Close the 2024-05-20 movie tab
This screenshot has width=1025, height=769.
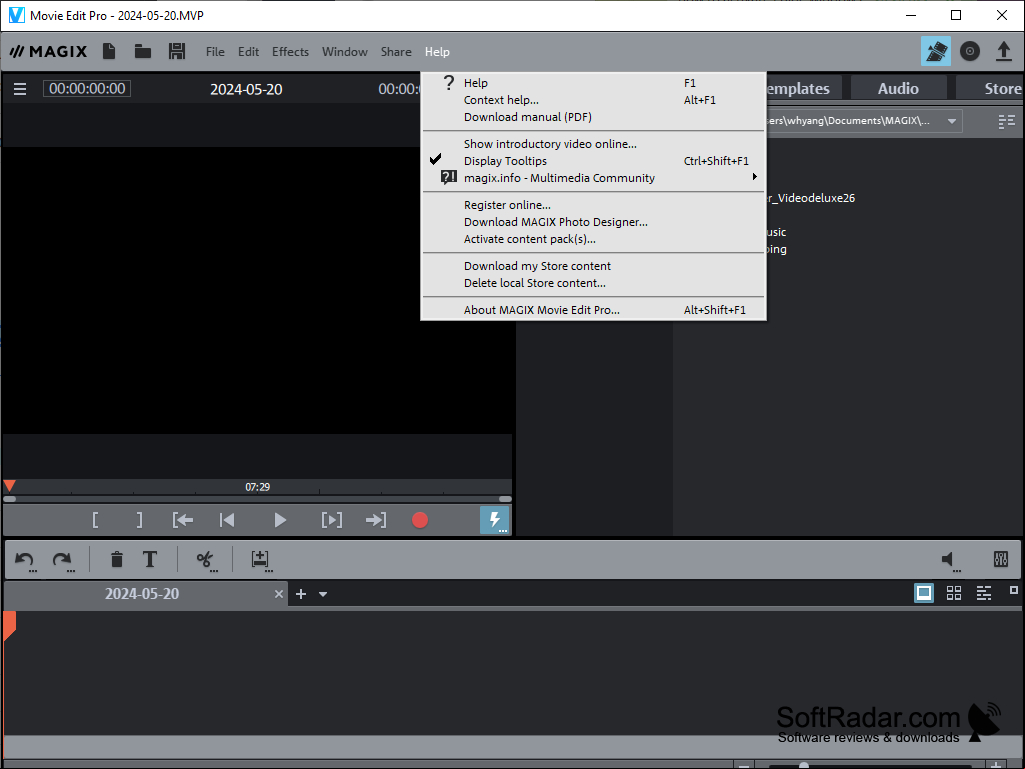point(279,594)
